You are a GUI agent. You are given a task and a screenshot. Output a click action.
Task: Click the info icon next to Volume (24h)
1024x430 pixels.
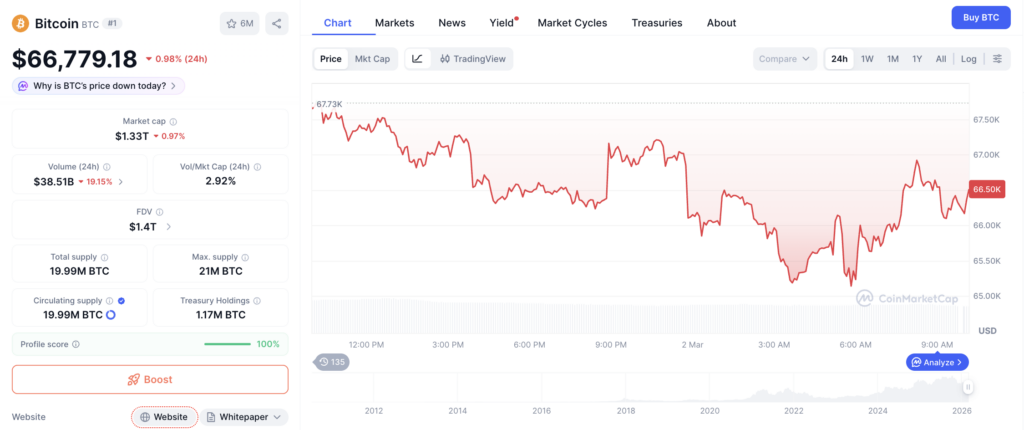click(x=106, y=167)
